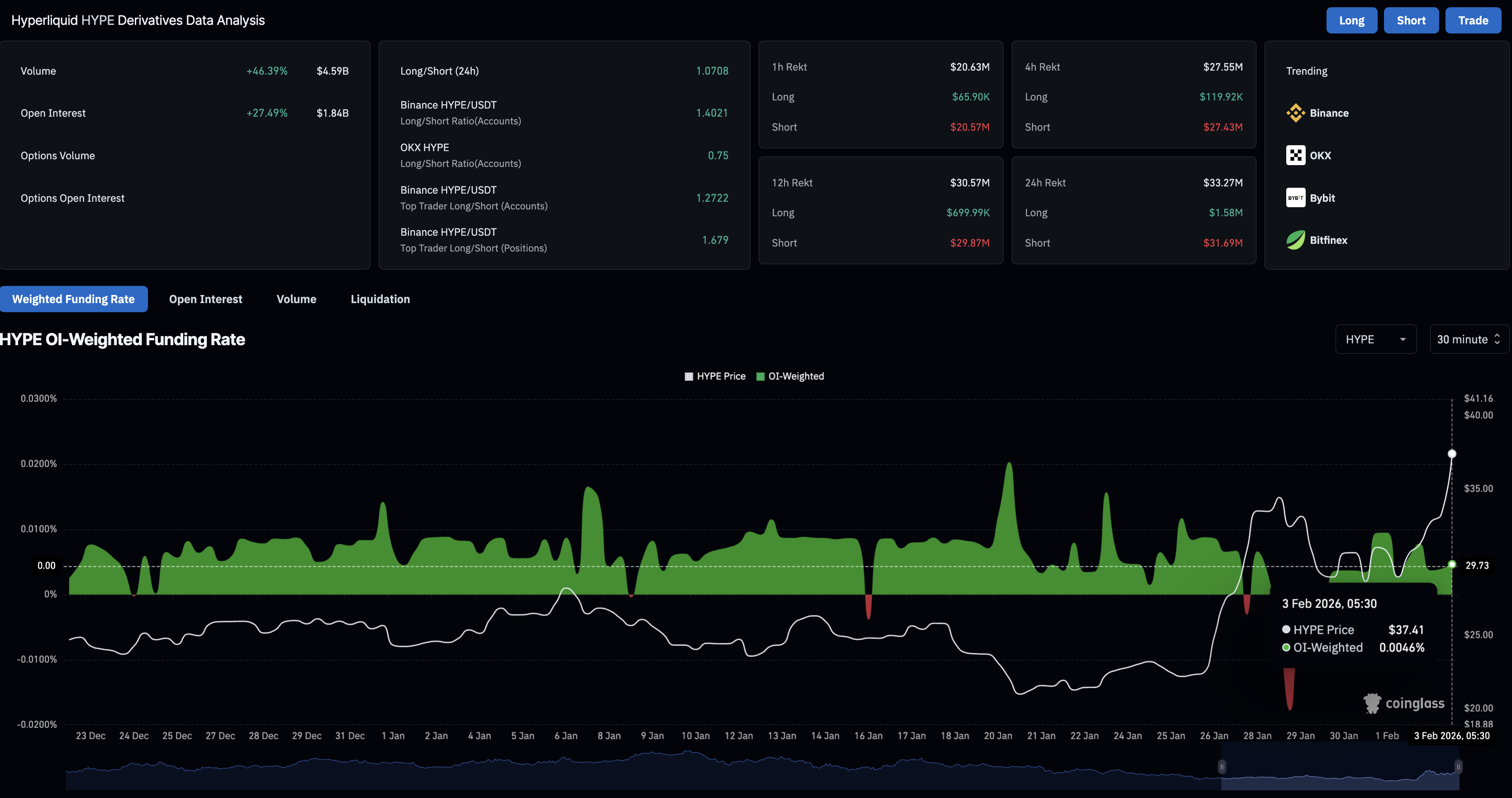Click the OI-Weighted green color swatch

(760, 376)
